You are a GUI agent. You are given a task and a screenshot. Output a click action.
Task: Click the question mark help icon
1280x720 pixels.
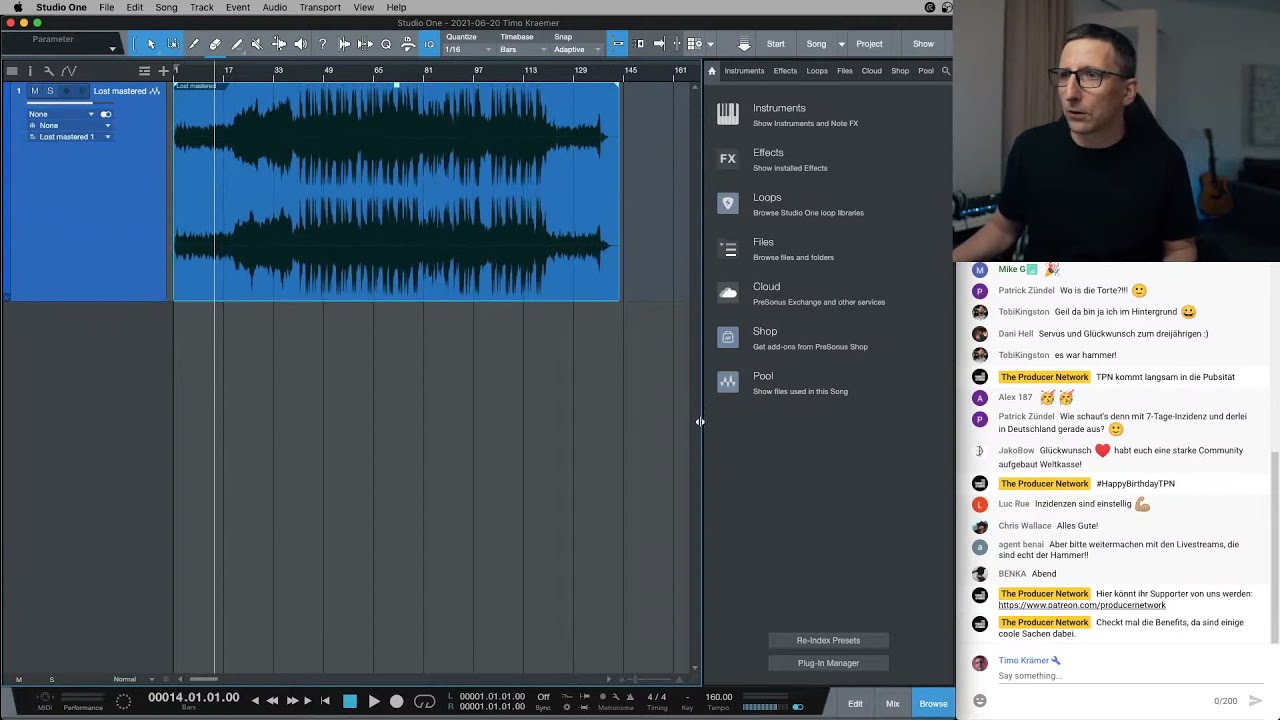pos(322,44)
